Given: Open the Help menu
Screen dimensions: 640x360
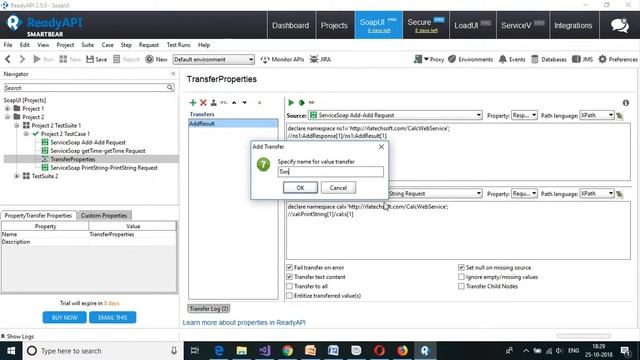Looking at the screenshot, I should [204, 45].
